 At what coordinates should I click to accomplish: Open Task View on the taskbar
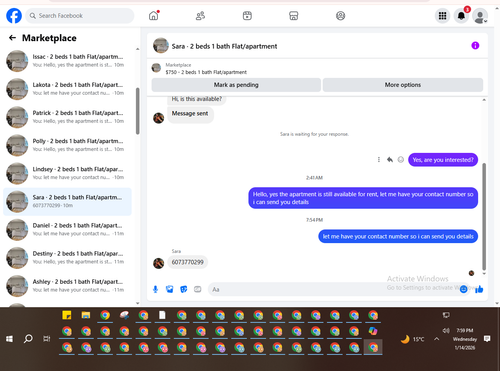[x=47, y=339]
